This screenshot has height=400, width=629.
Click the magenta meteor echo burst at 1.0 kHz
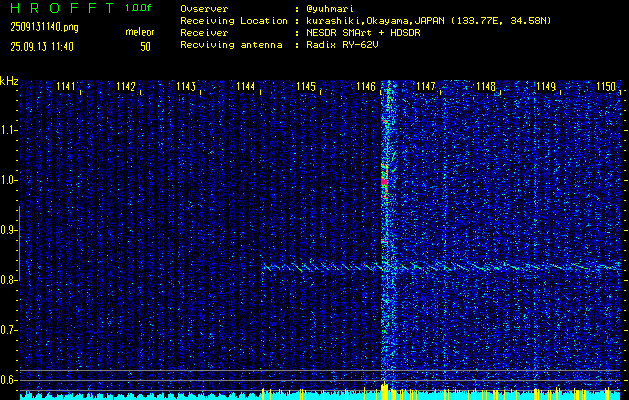384,182
